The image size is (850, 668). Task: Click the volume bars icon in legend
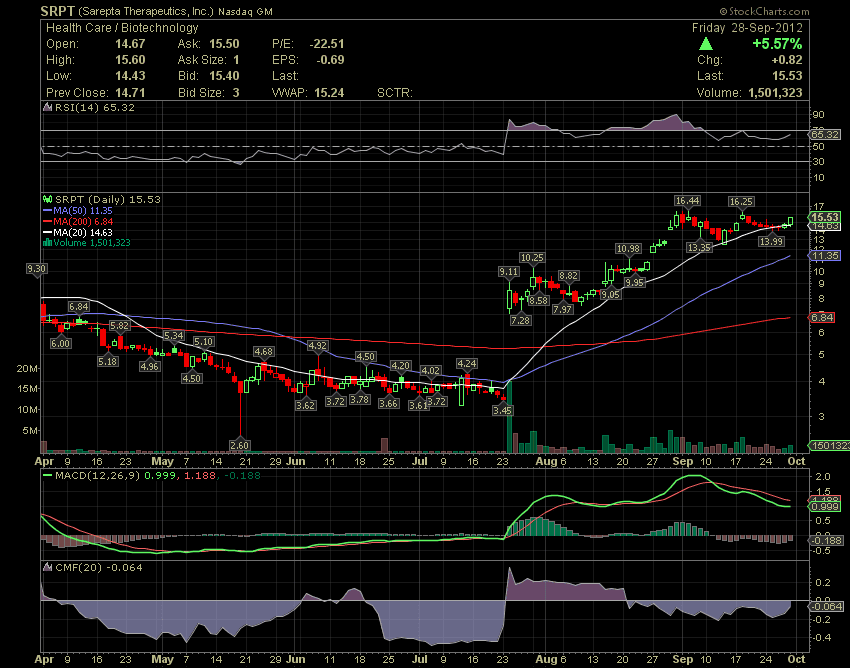tap(48, 243)
